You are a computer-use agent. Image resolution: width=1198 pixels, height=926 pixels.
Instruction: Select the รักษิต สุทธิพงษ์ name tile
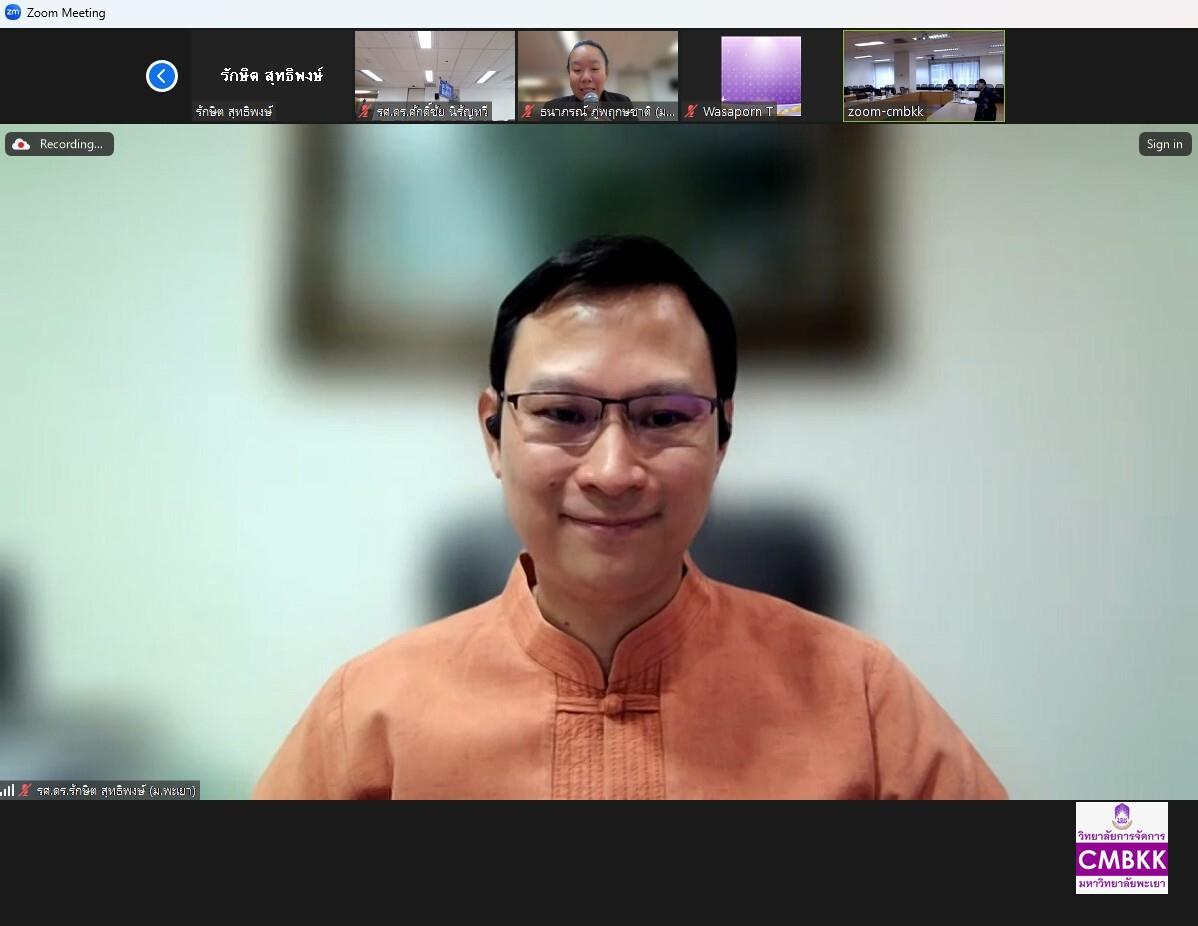pyautogui.click(x=272, y=76)
